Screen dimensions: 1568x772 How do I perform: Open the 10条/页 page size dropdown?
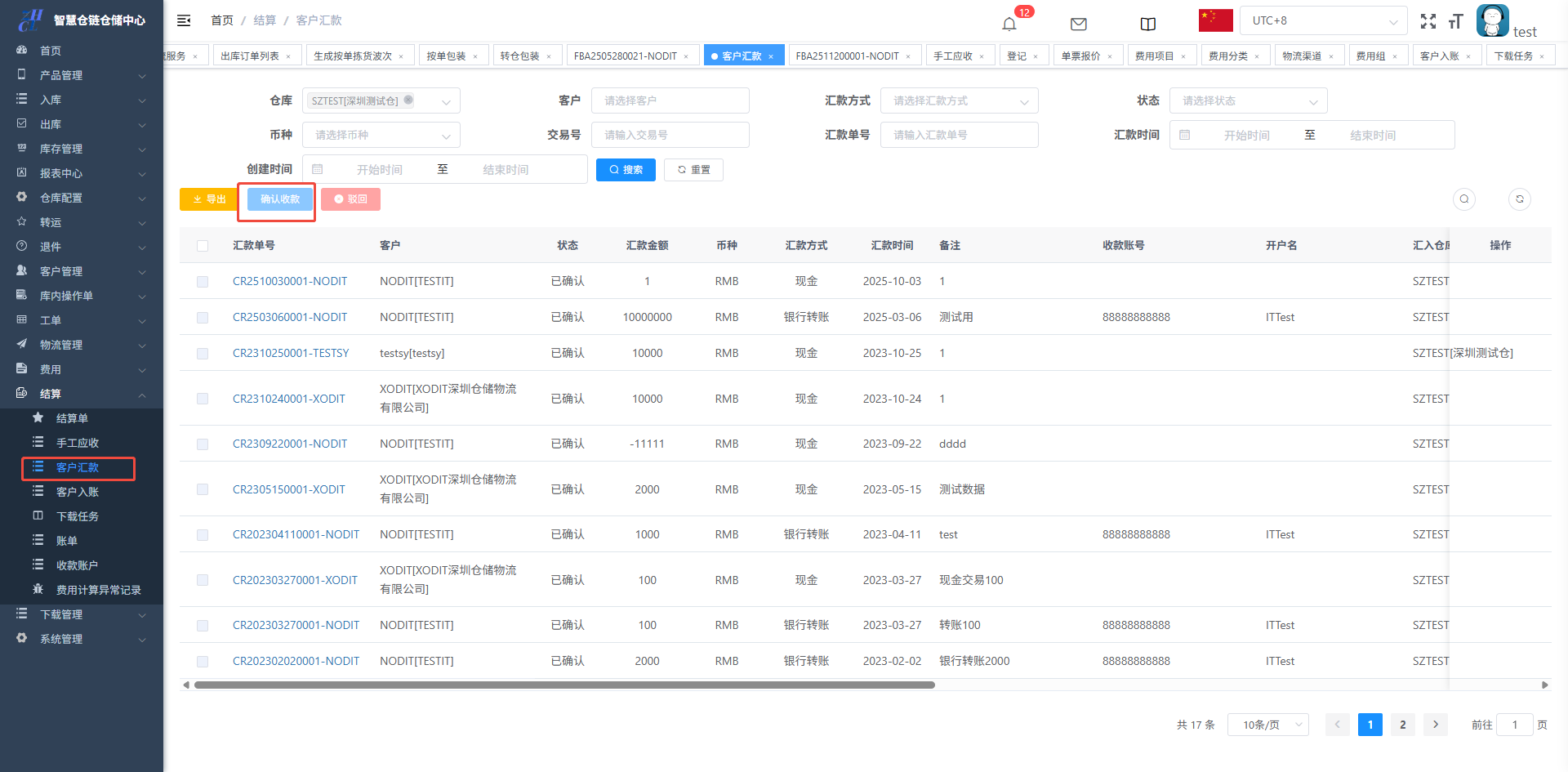point(1267,725)
